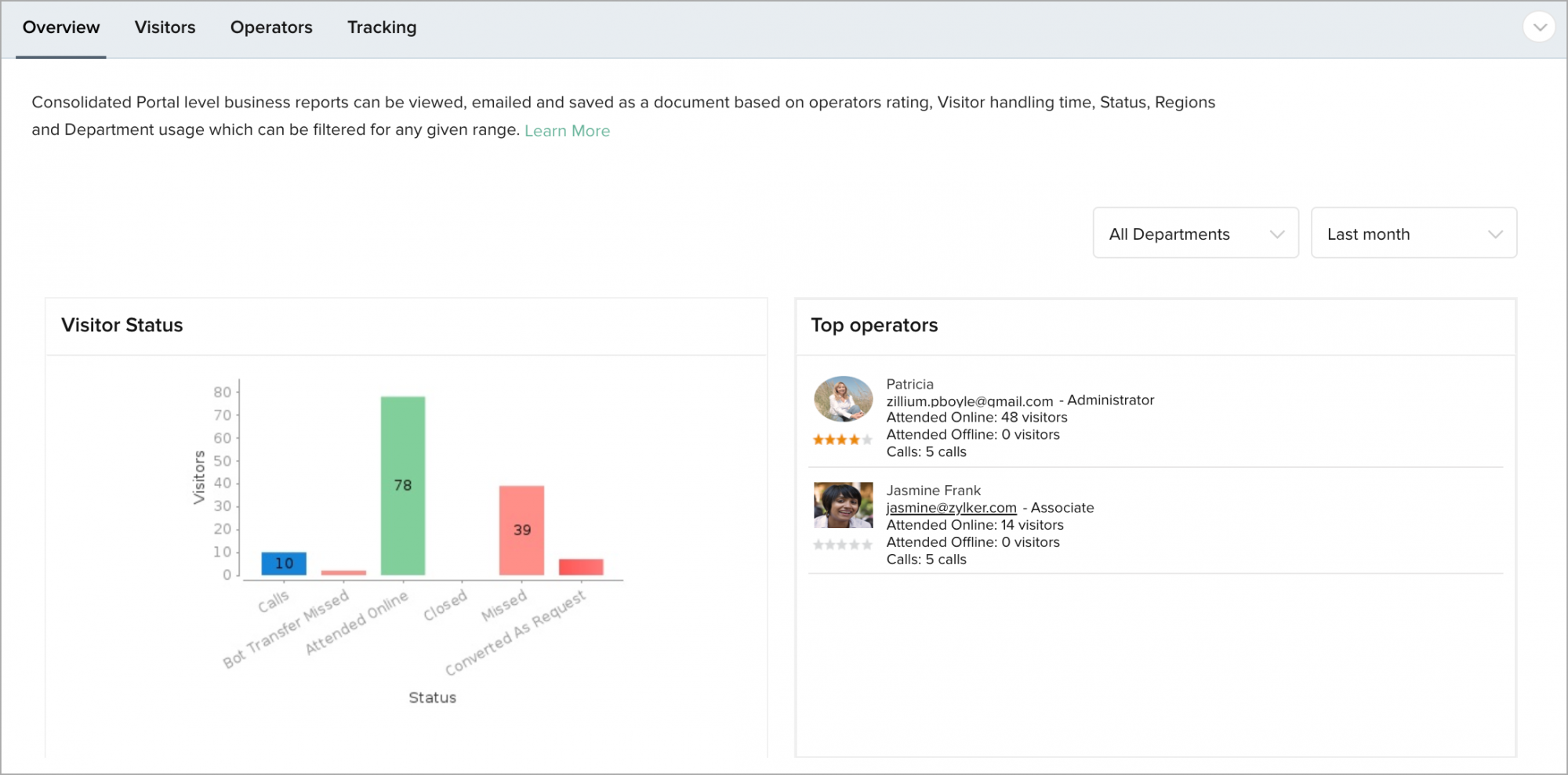The width and height of the screenshot is (1568, 775).
Task: Click jasmine@zylker.com email link
Action: pyautogui.click(x=951, y=508)
